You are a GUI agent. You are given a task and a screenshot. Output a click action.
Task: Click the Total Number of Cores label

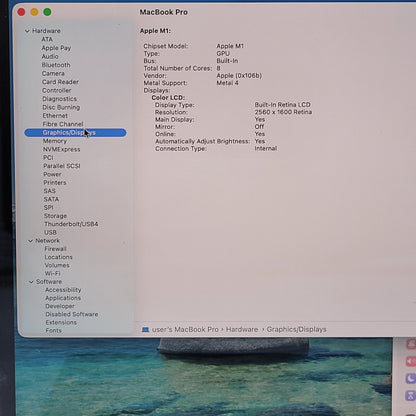[x=178, y=68]
